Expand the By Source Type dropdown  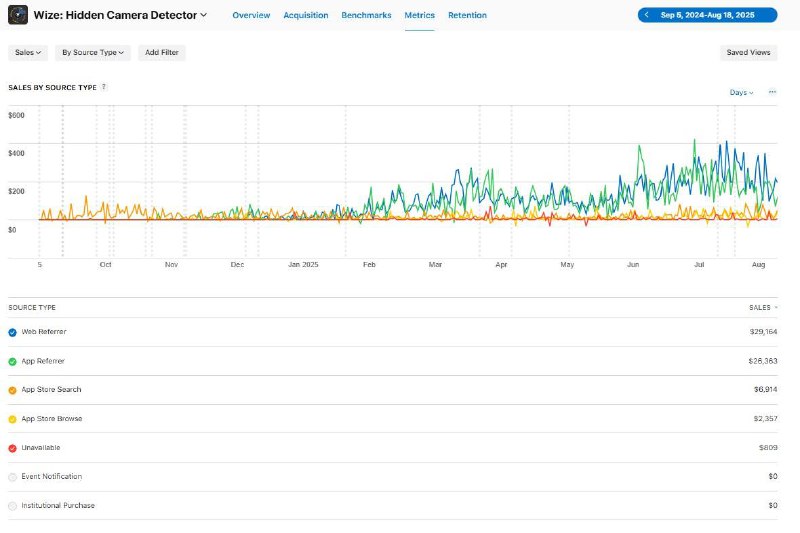click(93, 53)
